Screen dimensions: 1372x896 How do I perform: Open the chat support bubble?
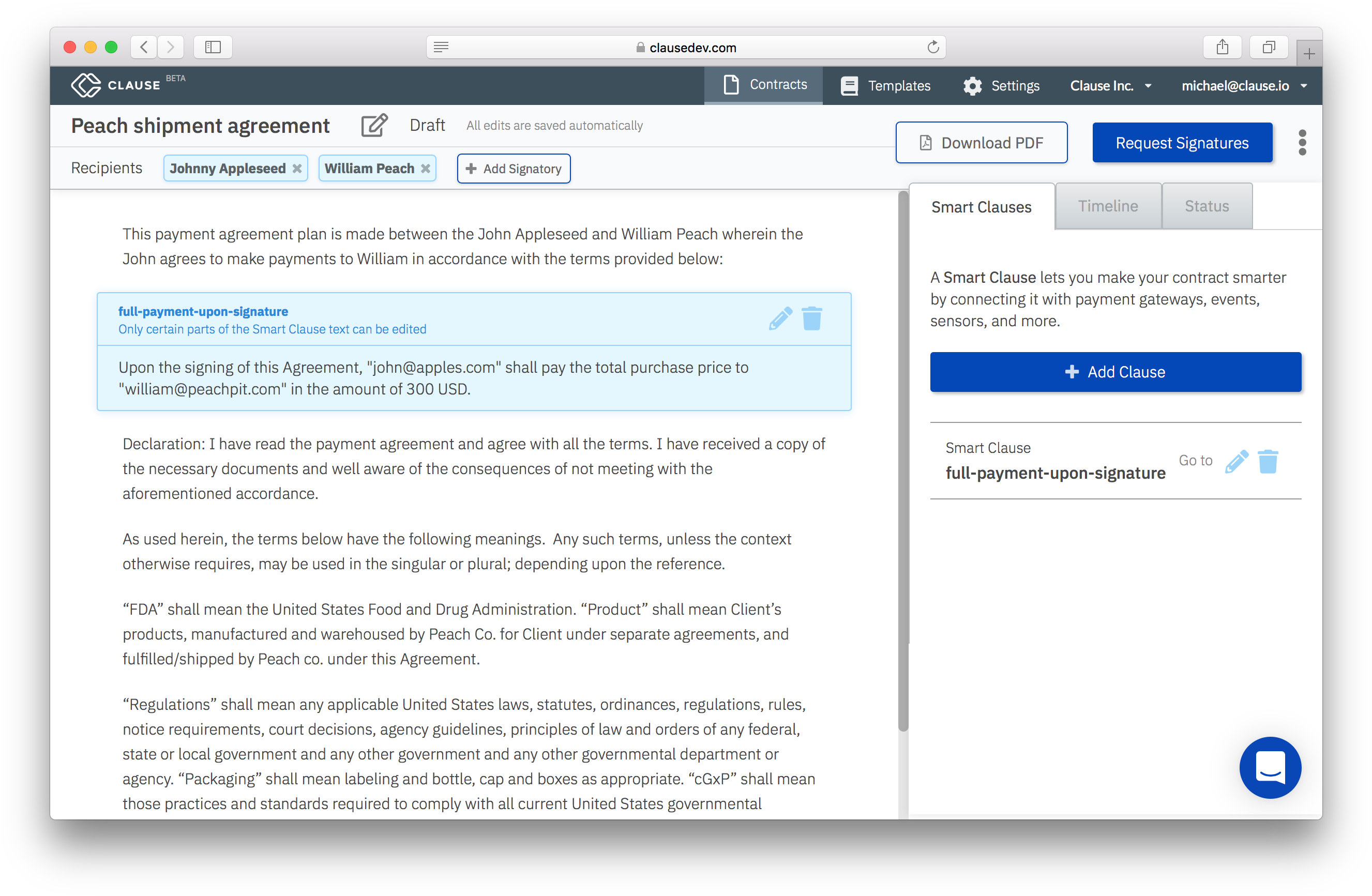click(1270, 767)
